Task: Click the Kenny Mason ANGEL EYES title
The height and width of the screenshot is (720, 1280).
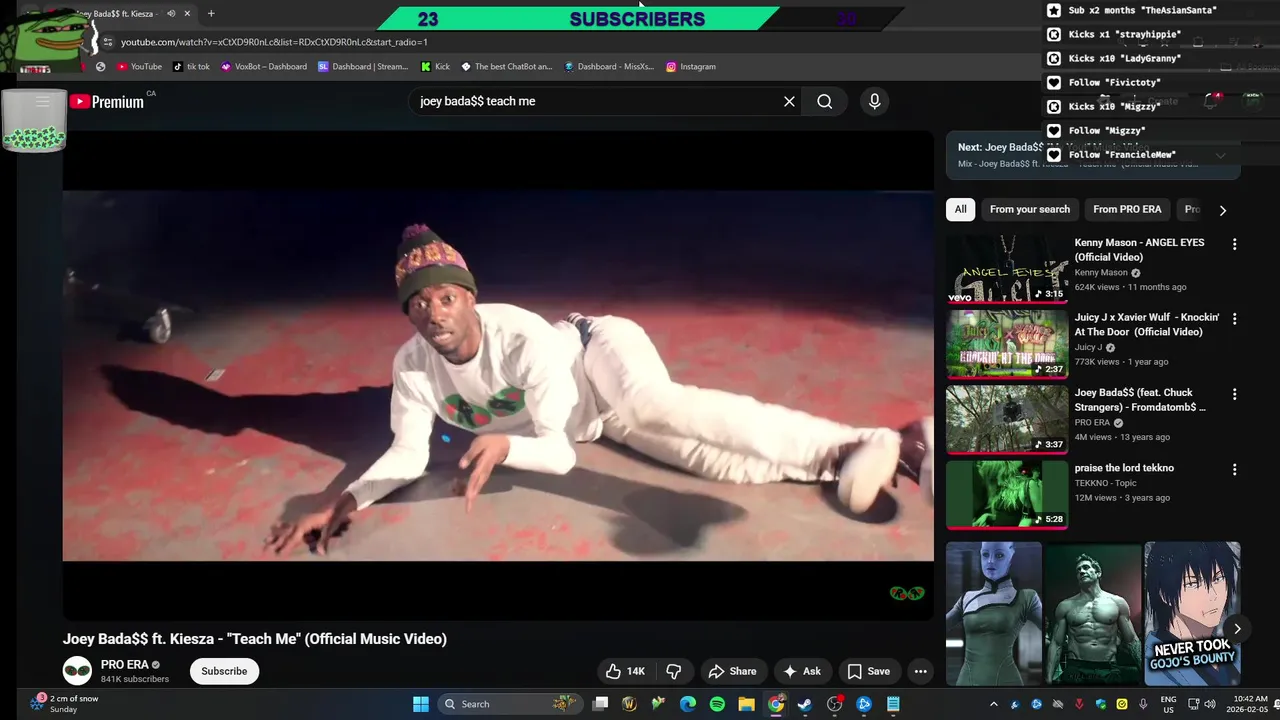Action: click(x=1139, y=249)
